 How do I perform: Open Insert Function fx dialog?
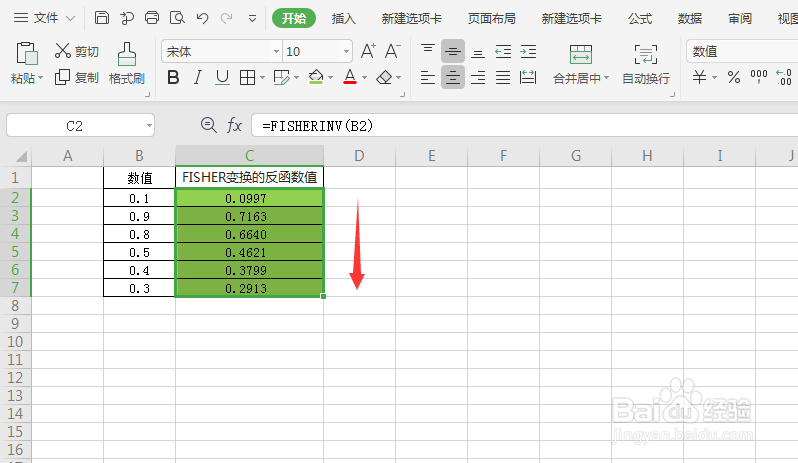[x=234, y=125]
